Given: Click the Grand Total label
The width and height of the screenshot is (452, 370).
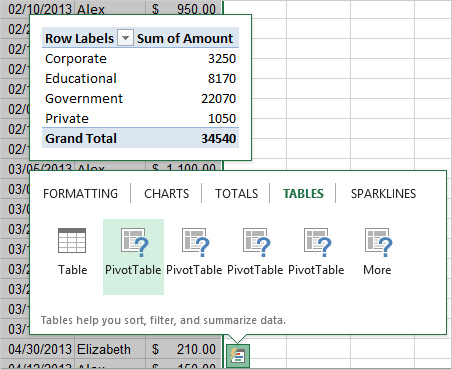Looking at the screenshot, I should (81, 139).
